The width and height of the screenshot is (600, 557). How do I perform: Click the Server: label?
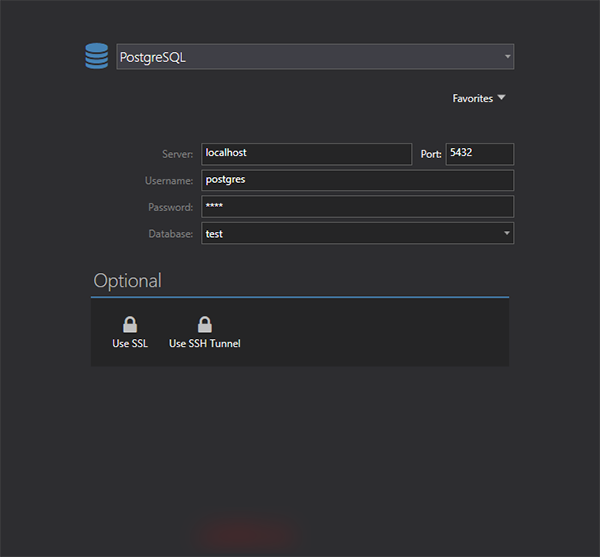pos(178,154)
